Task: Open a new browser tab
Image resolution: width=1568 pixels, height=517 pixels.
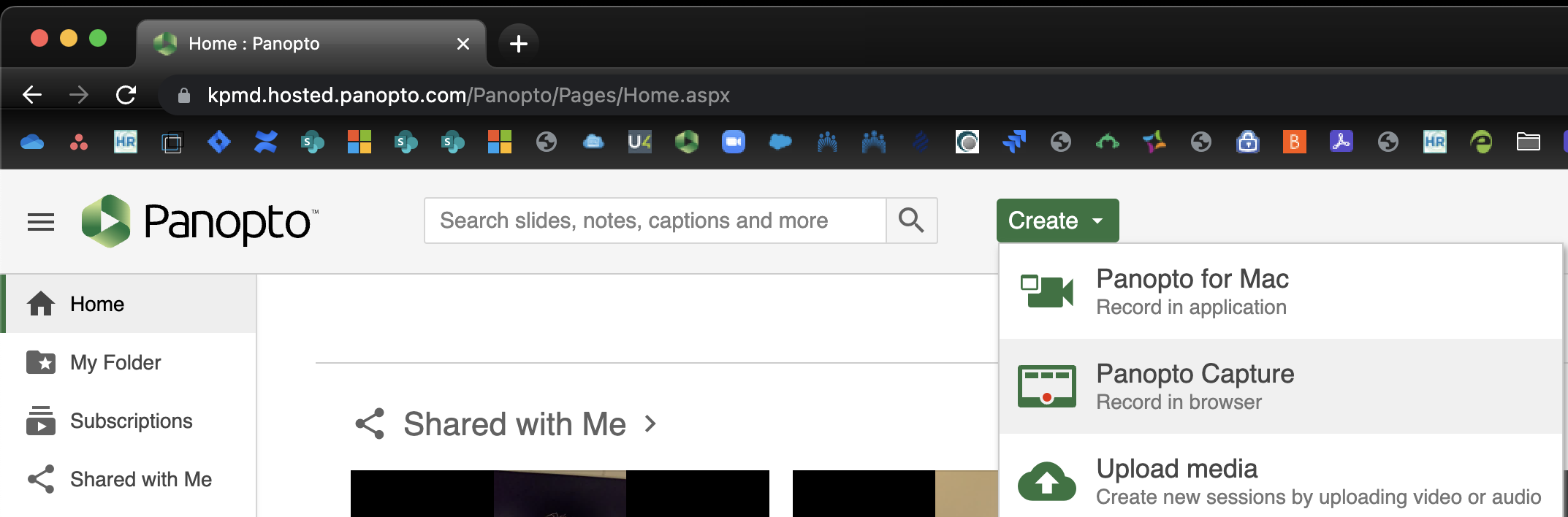Action: tap(518, 44)
